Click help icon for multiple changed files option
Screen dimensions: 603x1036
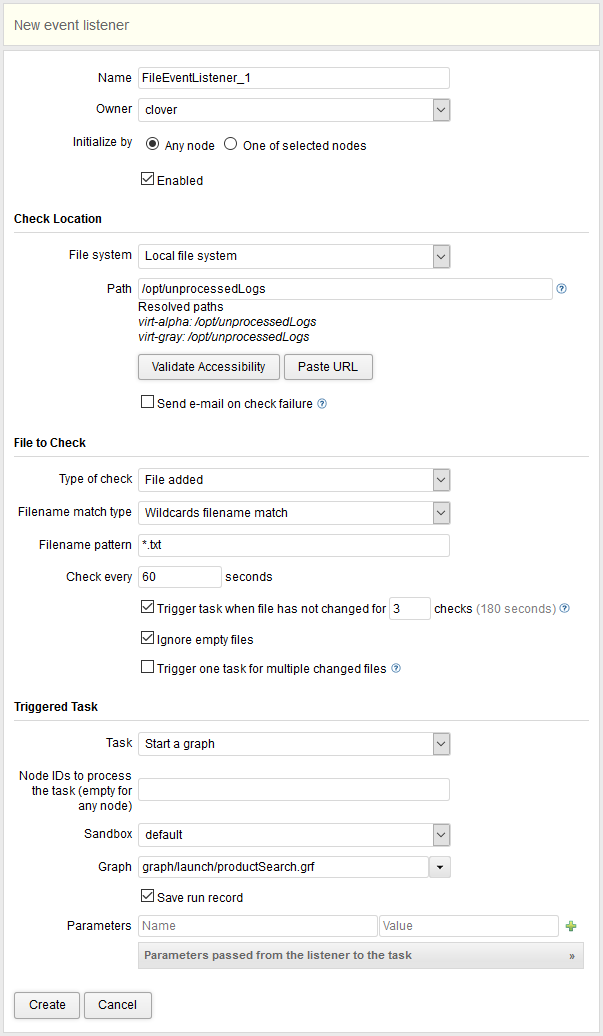tap(396, 668)
